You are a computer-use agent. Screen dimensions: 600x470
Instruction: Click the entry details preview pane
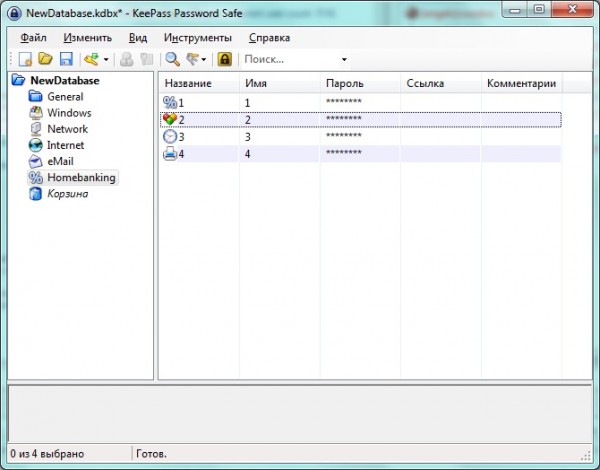click(x=300, y=414)
